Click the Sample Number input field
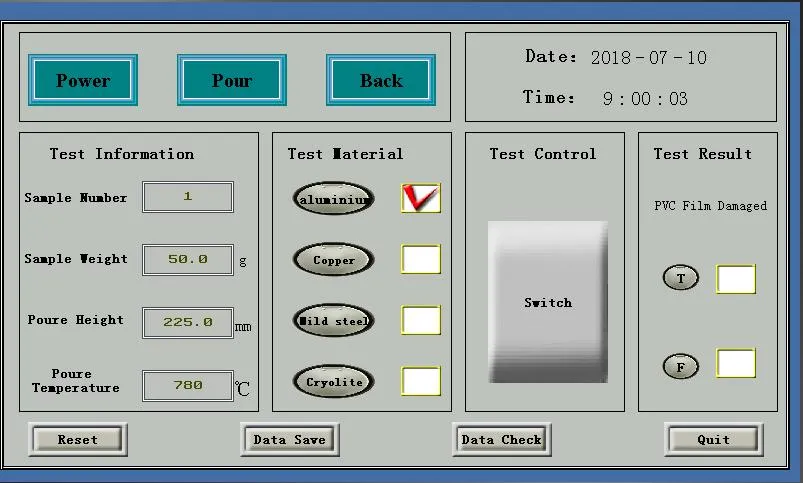This screenshot has width=803, height=483. click(188, 197)
